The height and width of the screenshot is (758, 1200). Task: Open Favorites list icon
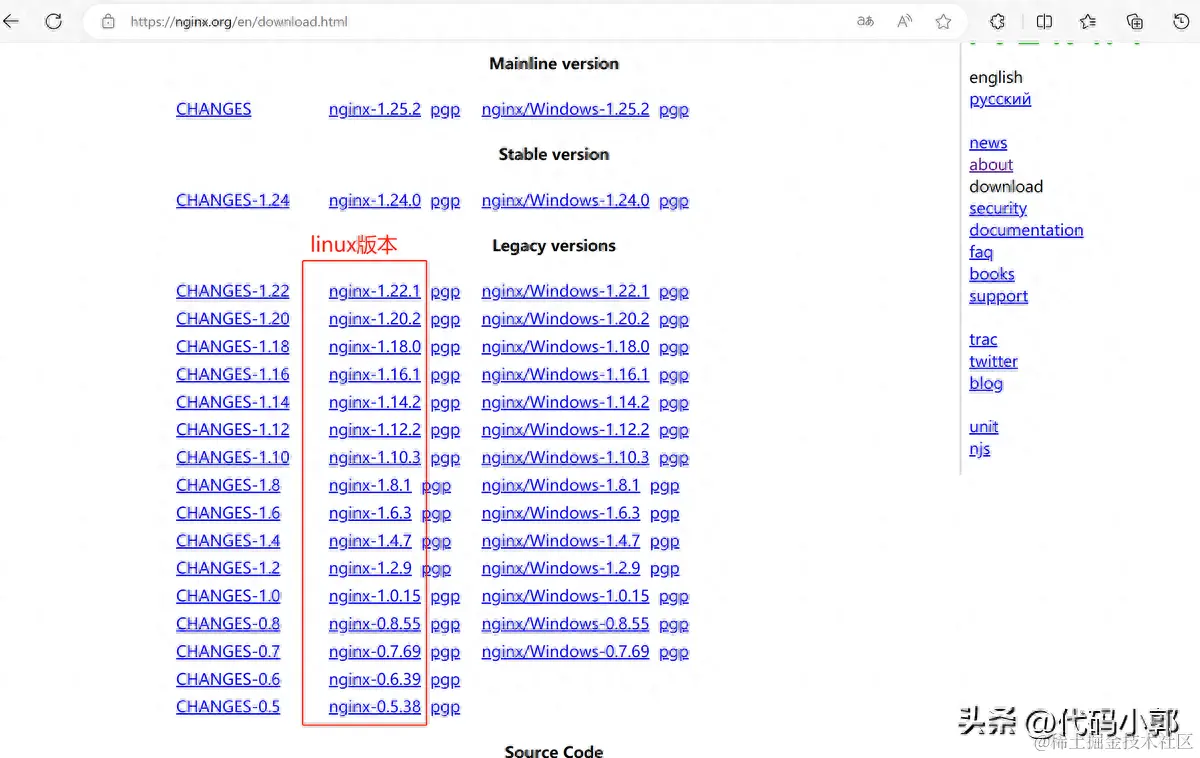[x=1088, y=21]
